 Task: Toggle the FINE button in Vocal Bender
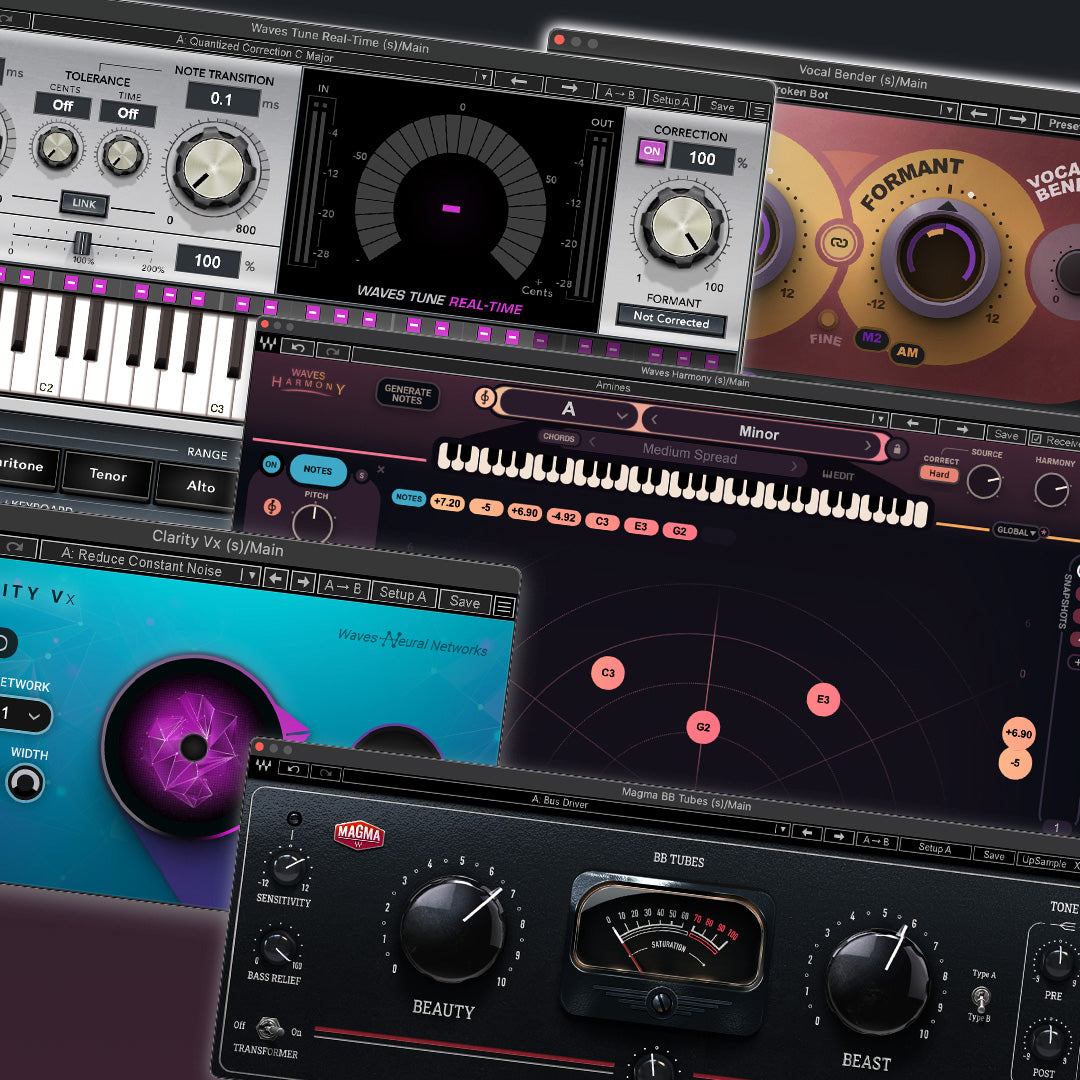pos(827,320)
